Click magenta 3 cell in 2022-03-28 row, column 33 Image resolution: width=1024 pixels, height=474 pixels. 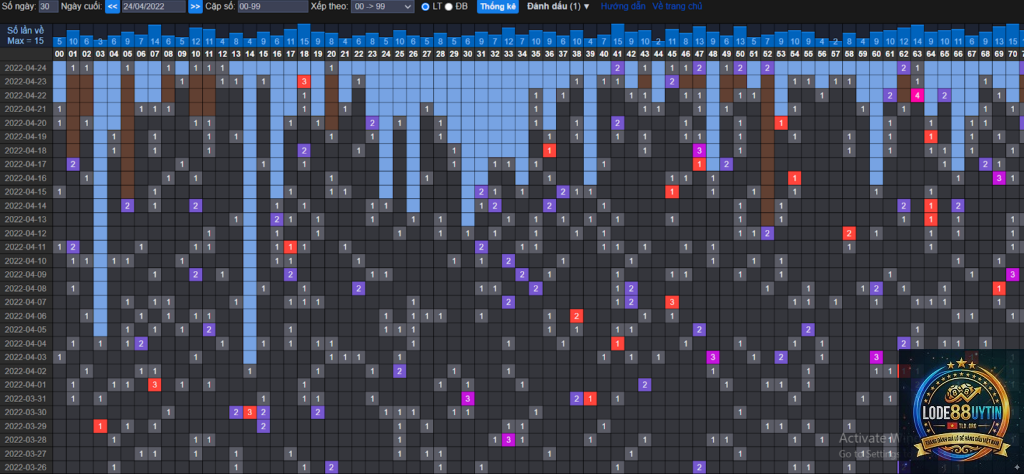[508, 439]
